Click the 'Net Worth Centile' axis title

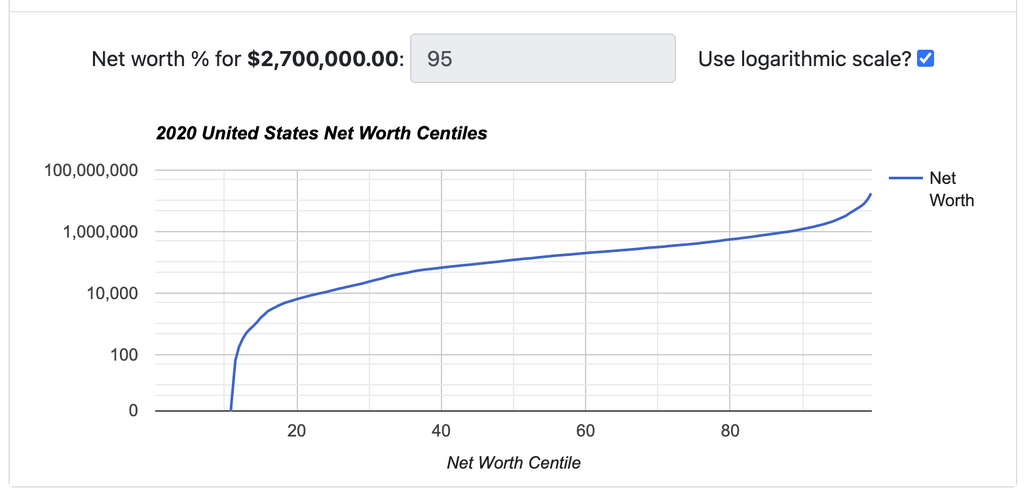[x=514, y=462]
